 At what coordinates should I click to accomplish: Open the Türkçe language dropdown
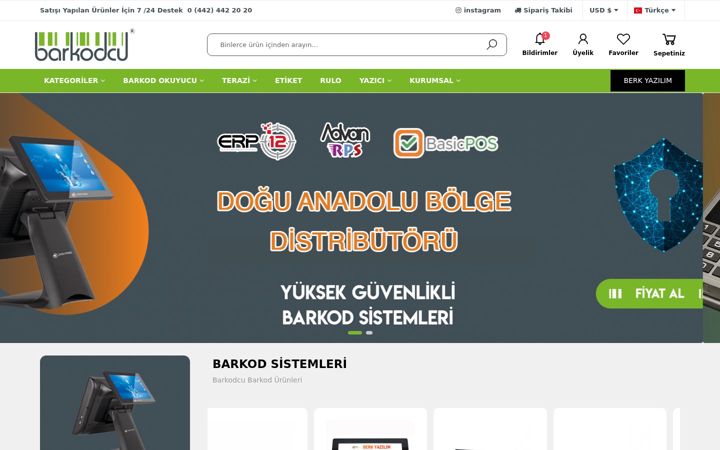click(655, 10)
